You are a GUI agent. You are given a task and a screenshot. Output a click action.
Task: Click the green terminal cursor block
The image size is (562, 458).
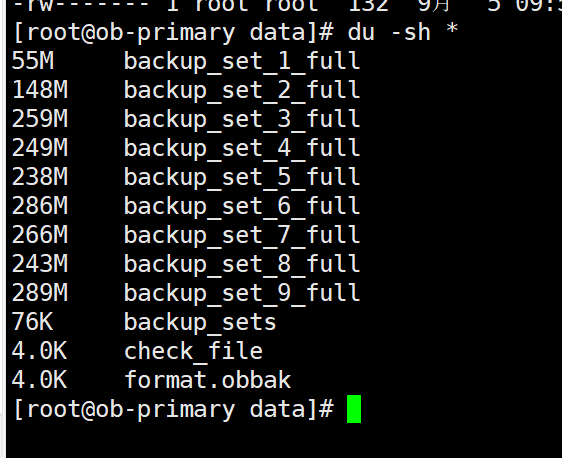354,409
